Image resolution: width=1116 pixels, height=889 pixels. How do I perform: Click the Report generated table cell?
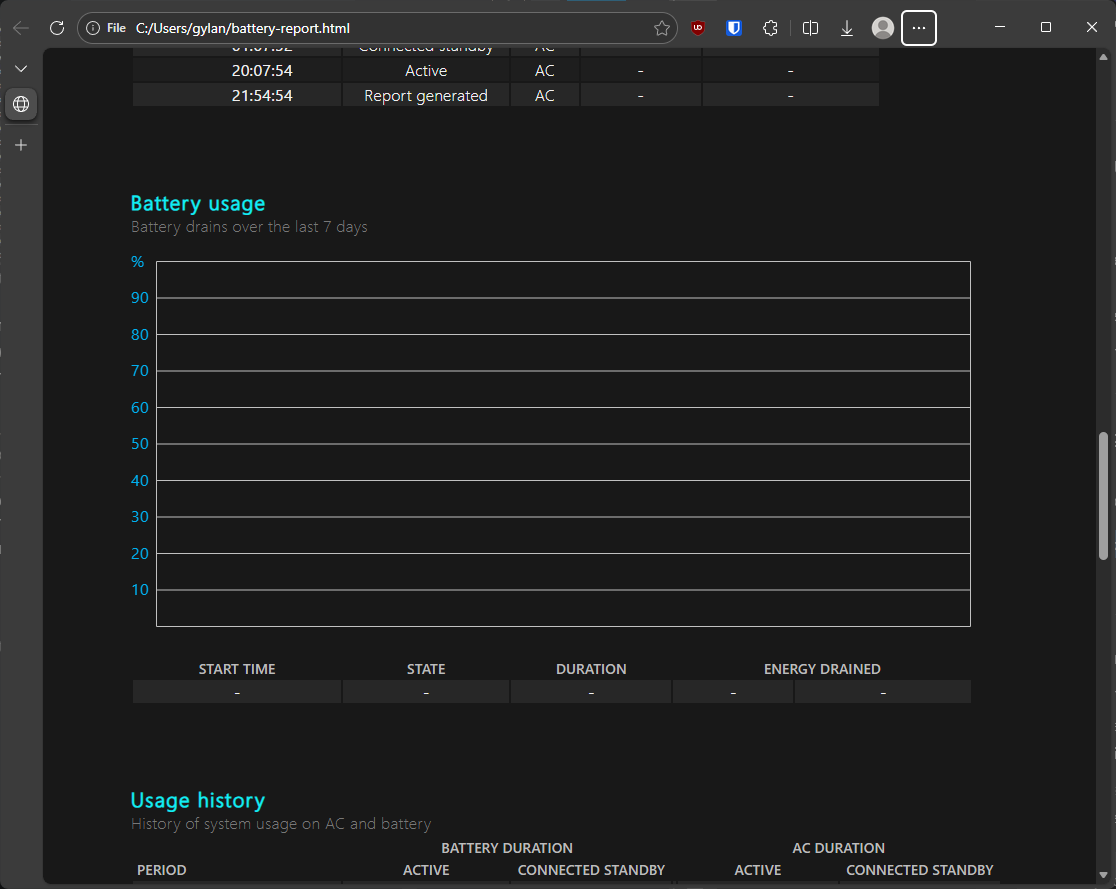click(426, 96)
